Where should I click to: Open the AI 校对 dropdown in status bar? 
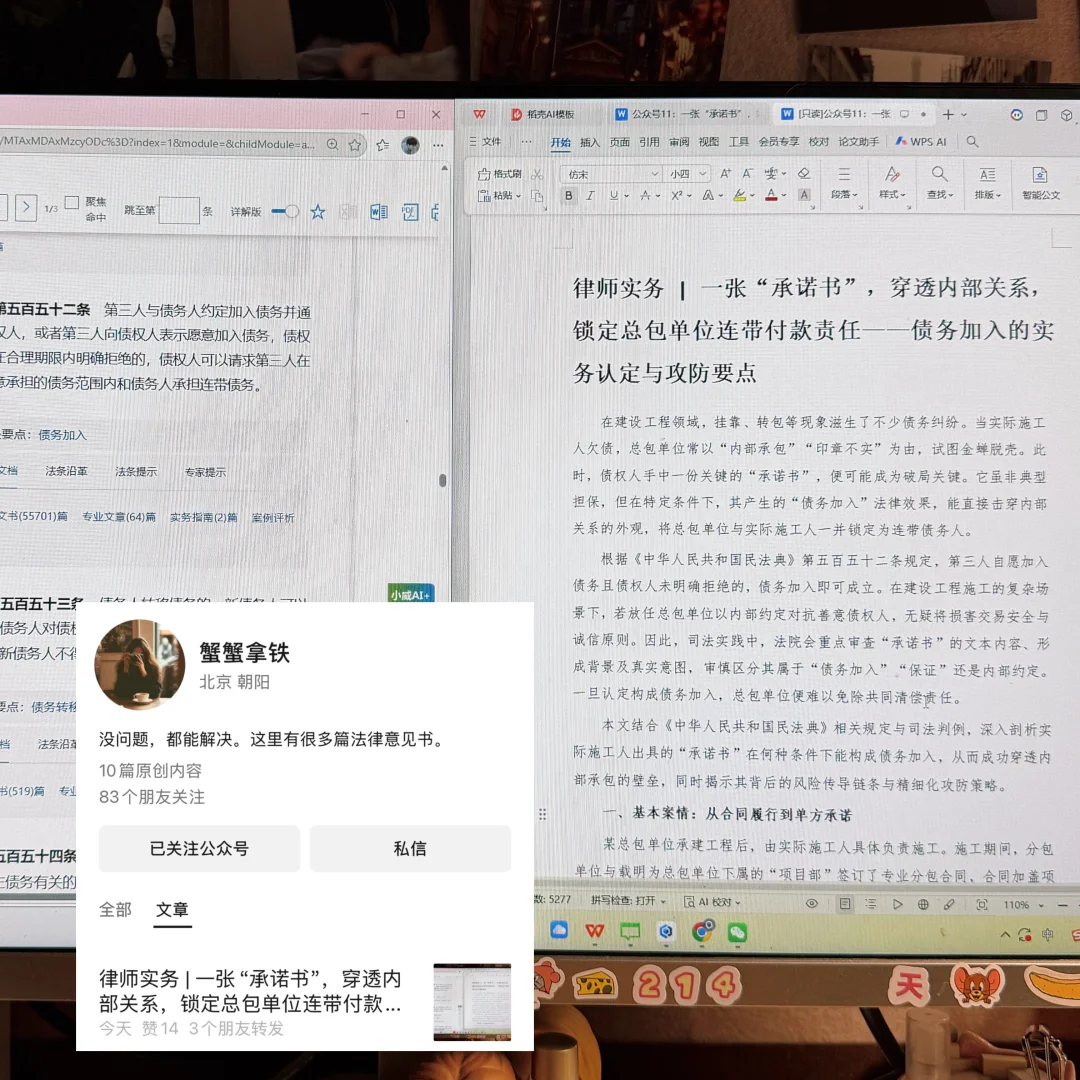[x=712, y=902]
